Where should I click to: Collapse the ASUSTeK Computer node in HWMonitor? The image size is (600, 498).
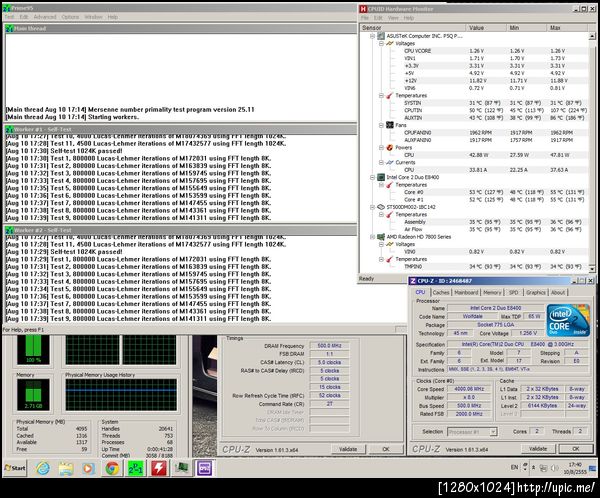[372, 36]
